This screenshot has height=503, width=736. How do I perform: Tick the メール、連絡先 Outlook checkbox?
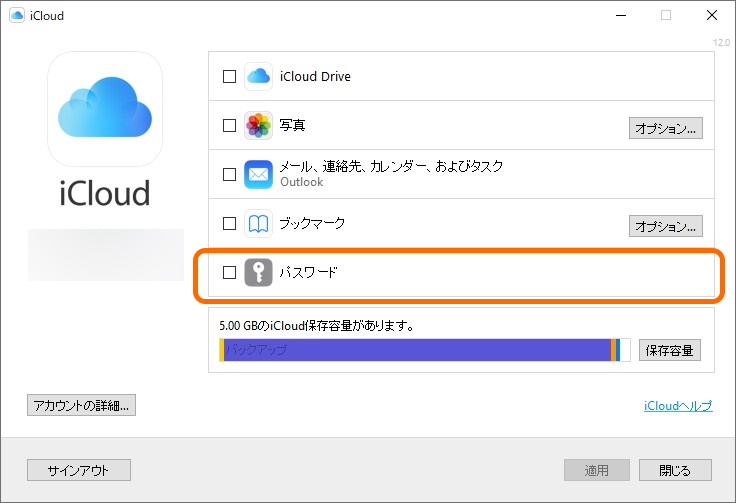pyautogui.click(x=229, y=175)
